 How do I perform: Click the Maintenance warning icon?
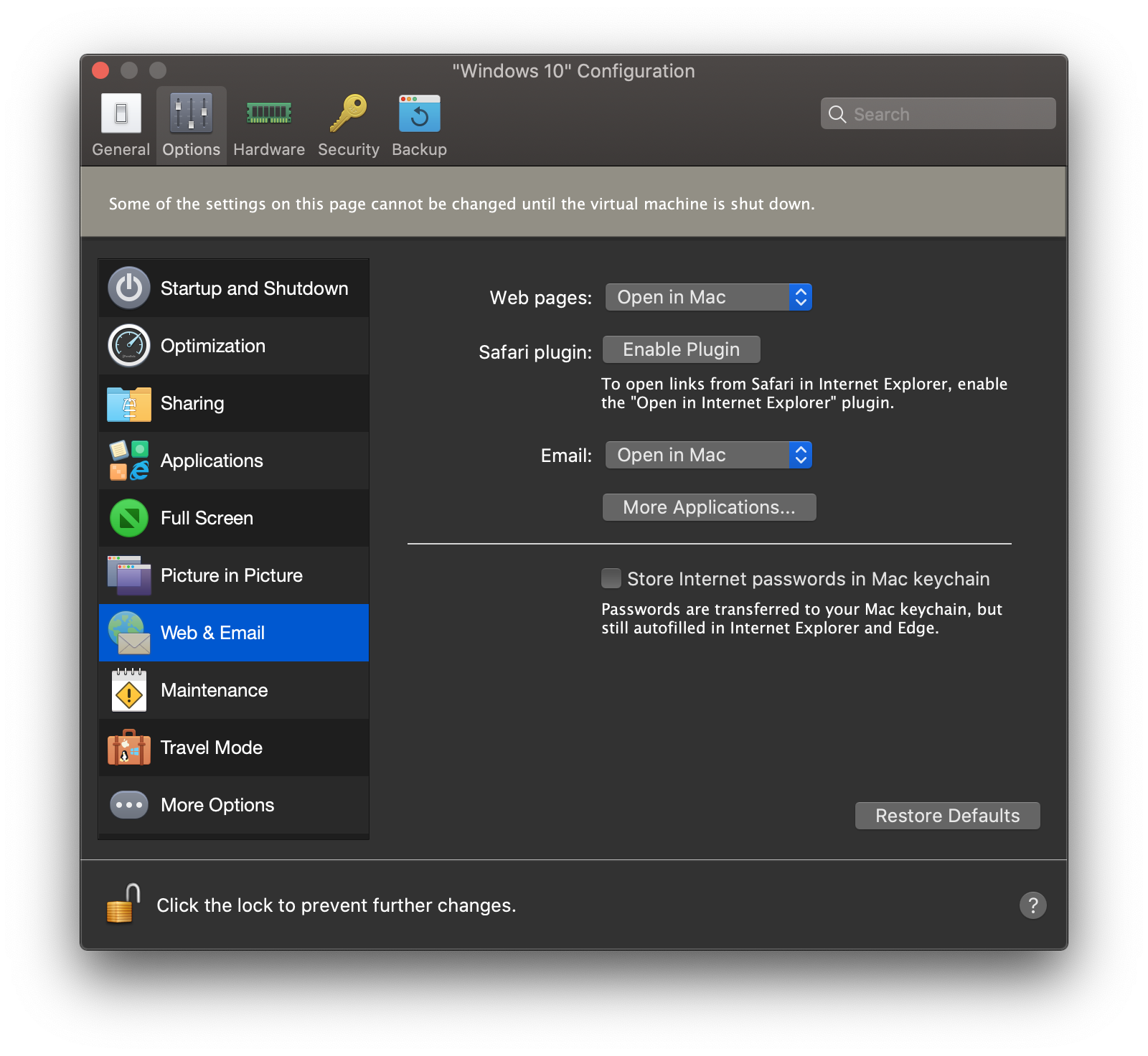click(129, 690)
